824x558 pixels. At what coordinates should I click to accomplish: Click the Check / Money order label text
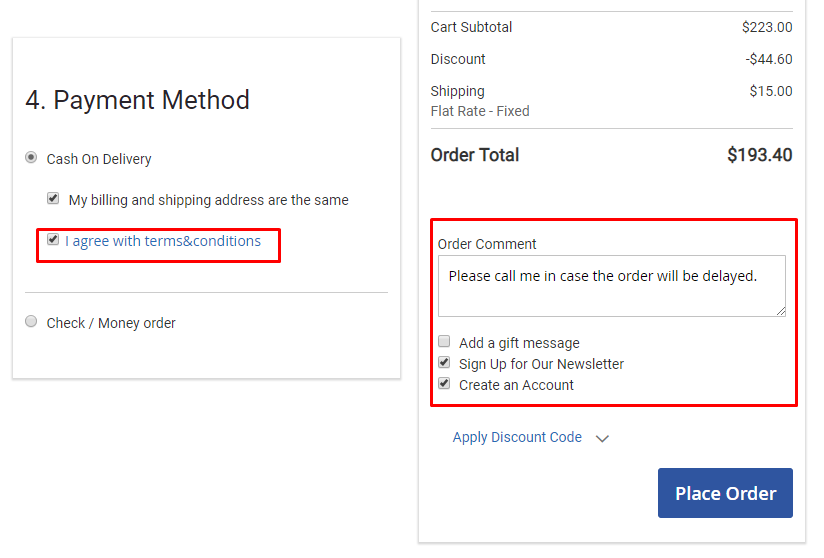click(111, 323)
